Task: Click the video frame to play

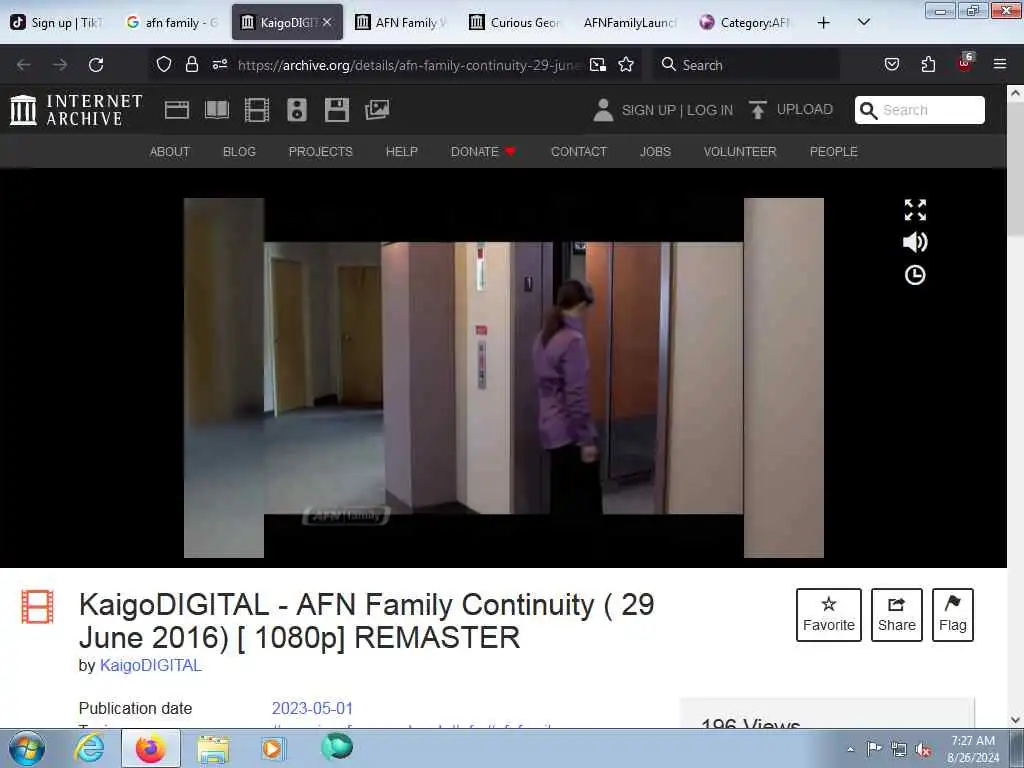Action: pyautogui.click(x=504, y=377)
